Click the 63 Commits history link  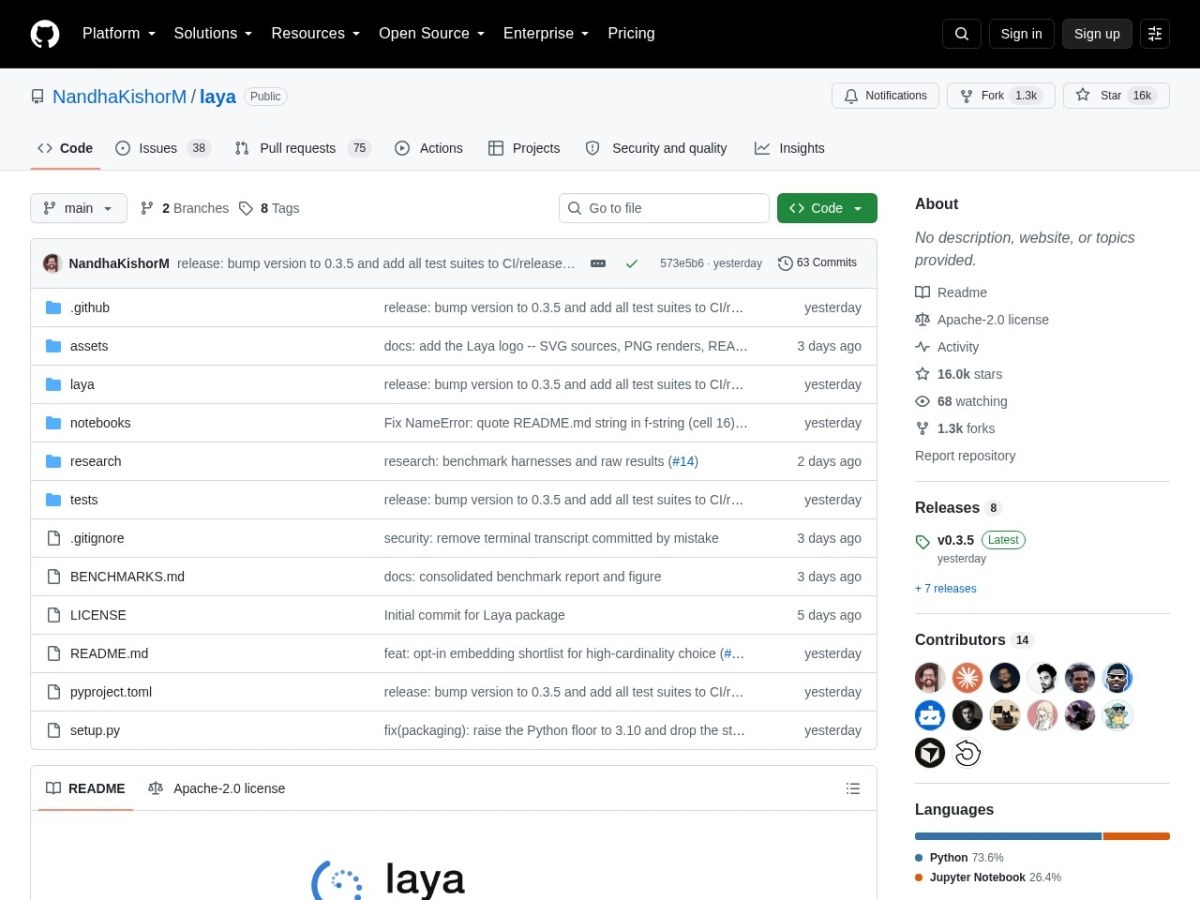(817, 263)
